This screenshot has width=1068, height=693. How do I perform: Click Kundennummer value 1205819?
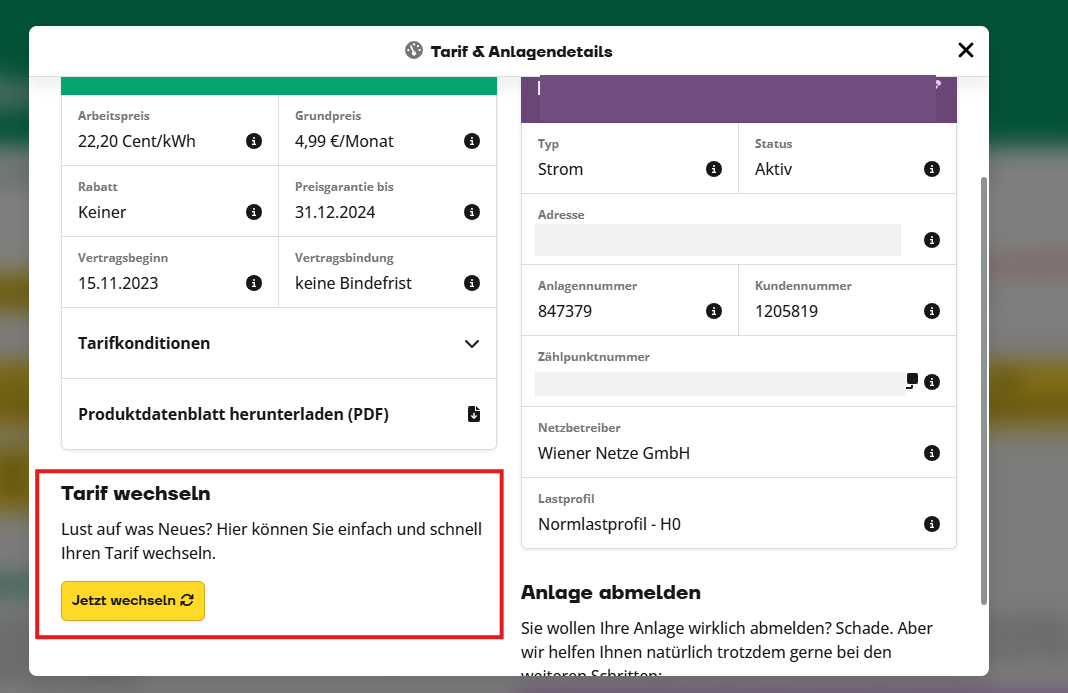pos(786,311)
